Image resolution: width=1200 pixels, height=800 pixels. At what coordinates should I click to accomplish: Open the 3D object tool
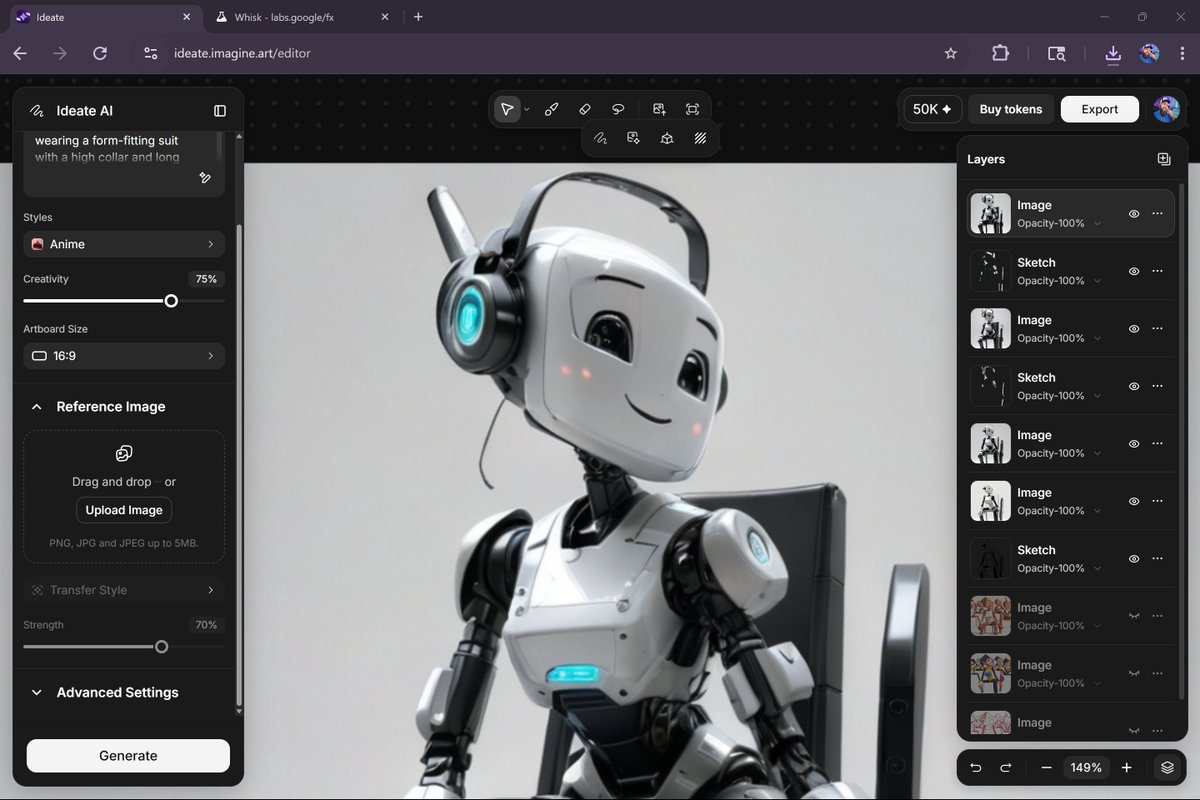[667, 138]
